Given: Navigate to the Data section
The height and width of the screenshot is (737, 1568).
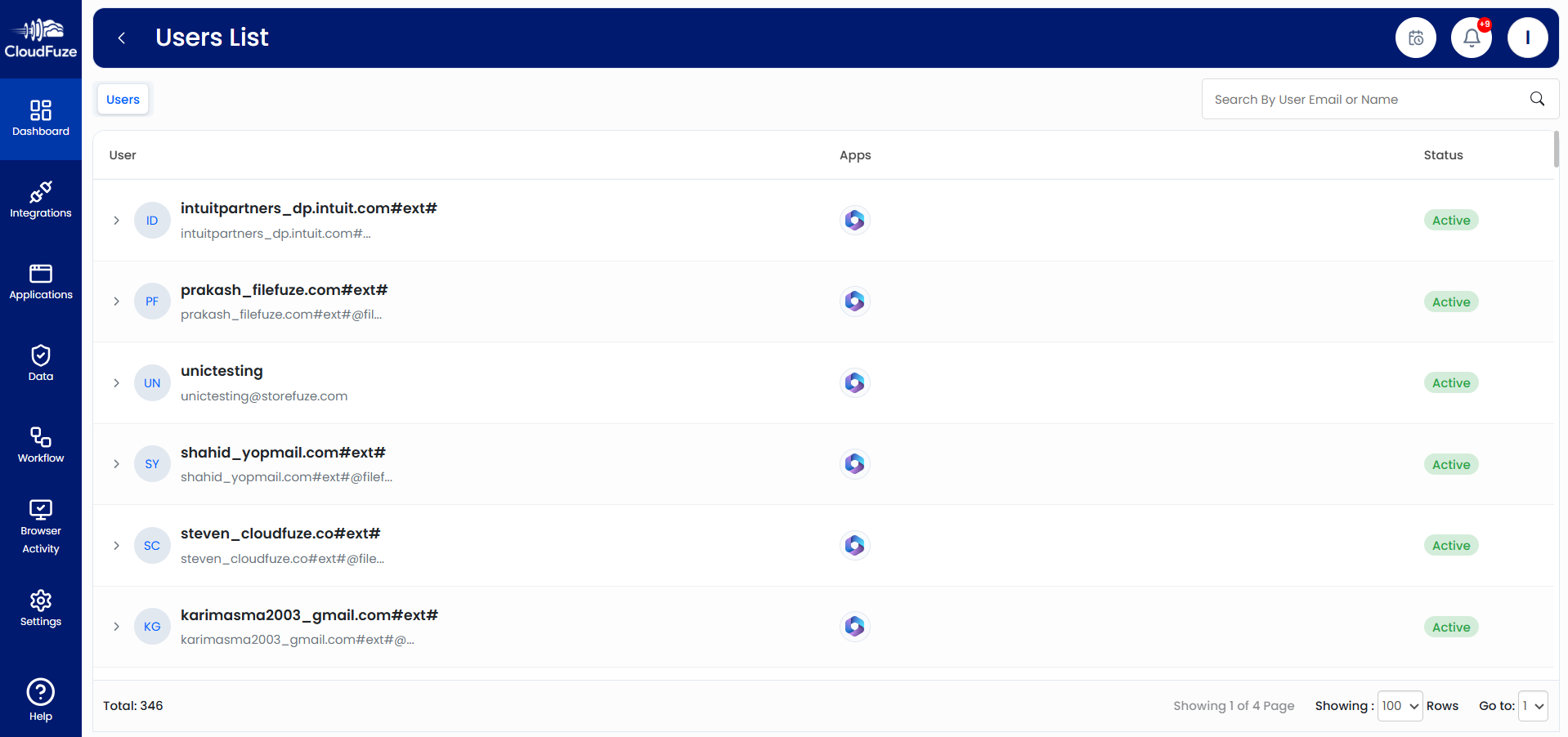Looking at the screenshot, I should 40,363.
